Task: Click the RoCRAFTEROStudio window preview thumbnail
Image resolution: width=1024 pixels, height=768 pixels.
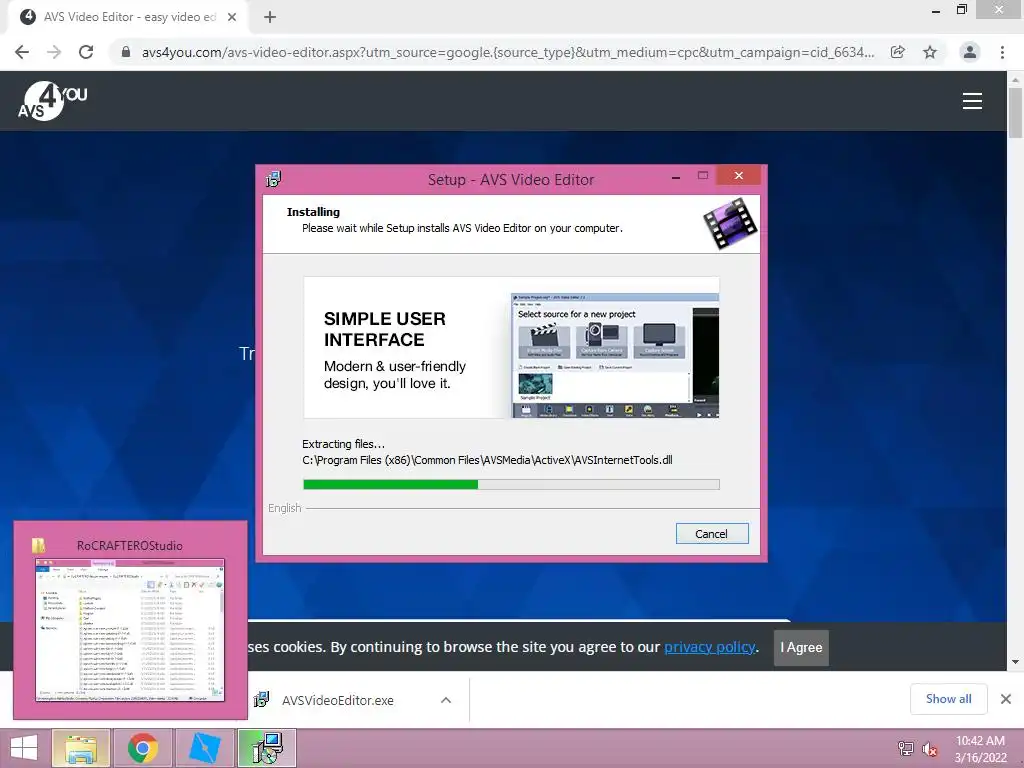Action: coord(130,630)
